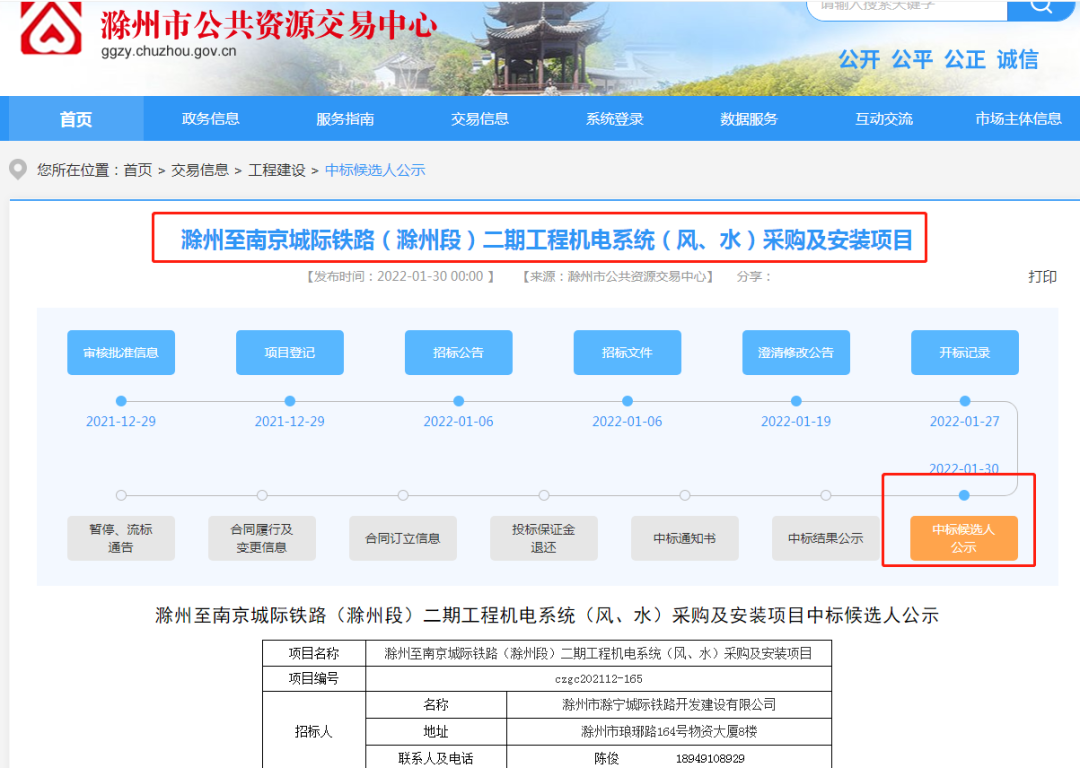Select the 开标记录 stage button

pyautogui.click(x=964, y=353)
